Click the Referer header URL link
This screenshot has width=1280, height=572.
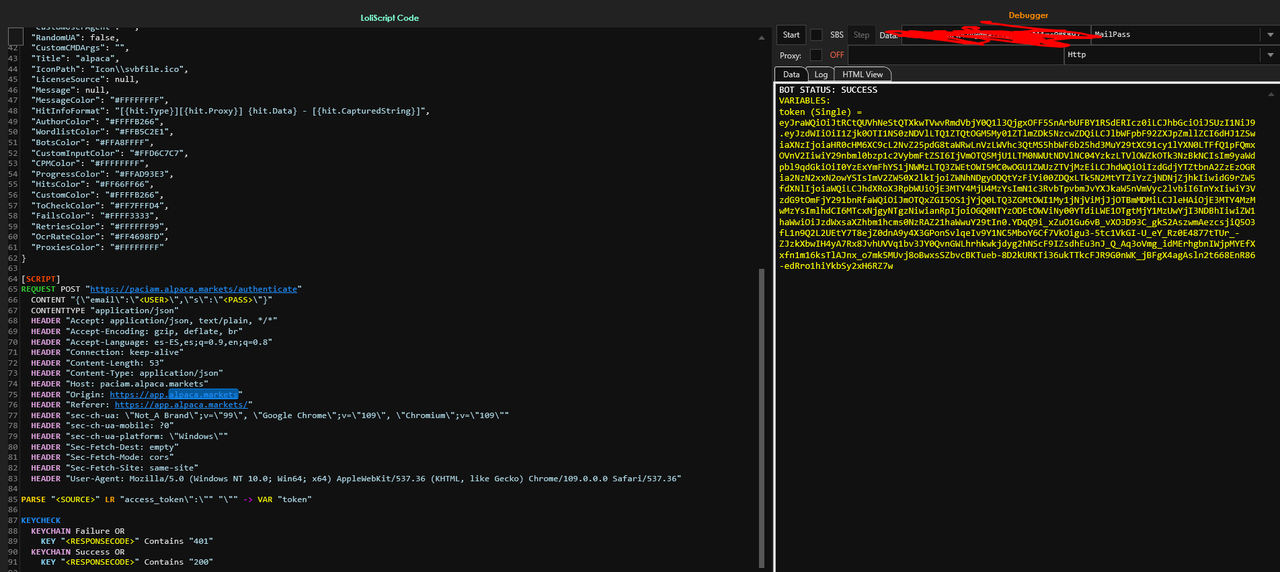tap(180, 405)
